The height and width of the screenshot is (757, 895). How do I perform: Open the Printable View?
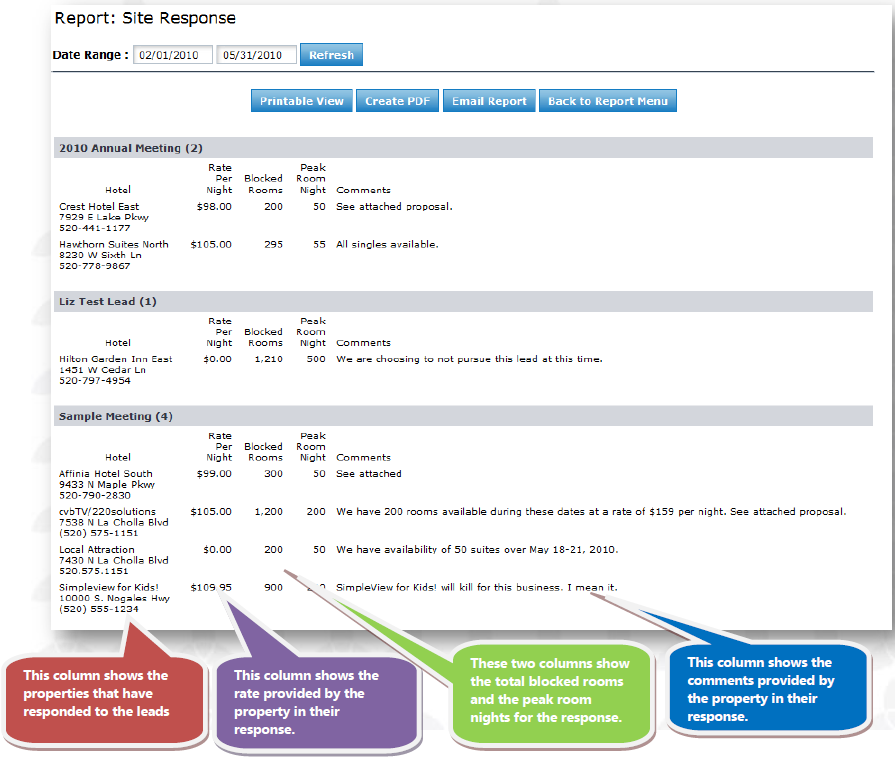pos(301,101)
